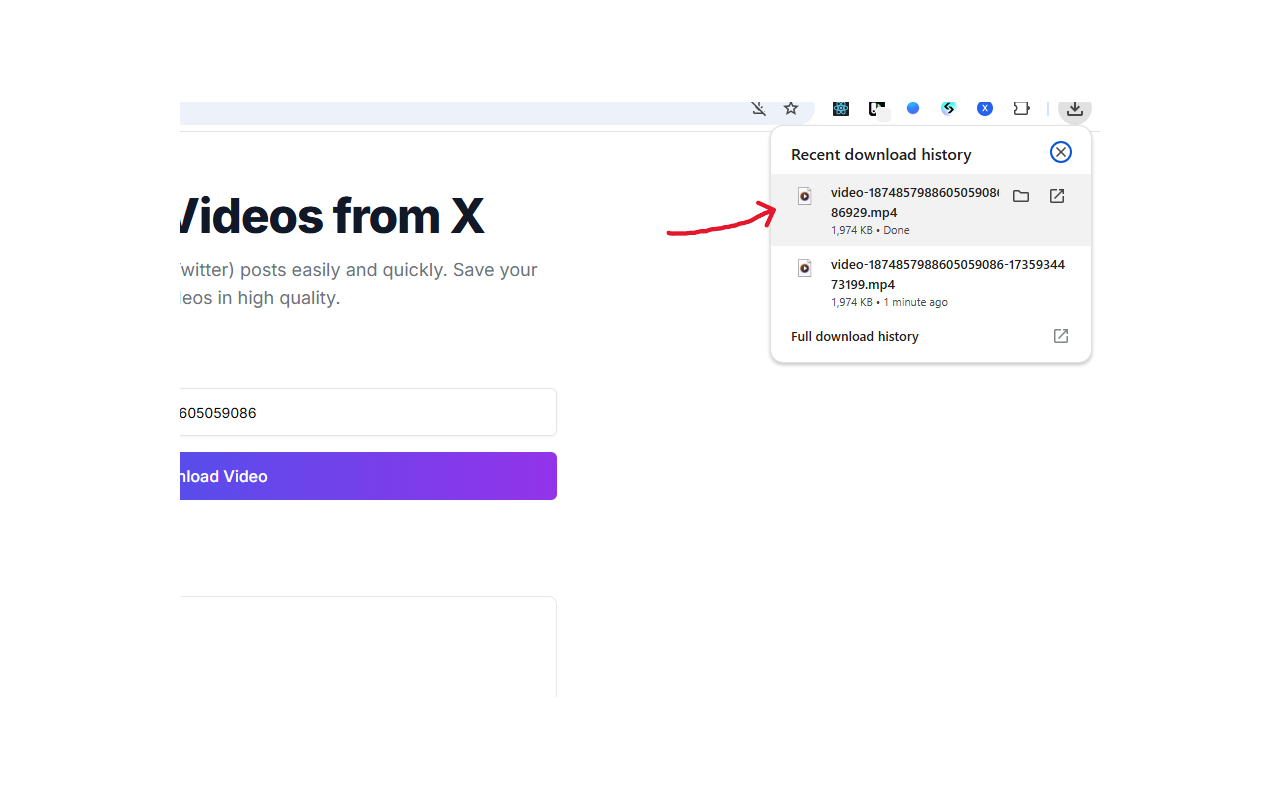Open the X video downloader extension
This screenshot has width=1280, height=800.
[985, 108]
